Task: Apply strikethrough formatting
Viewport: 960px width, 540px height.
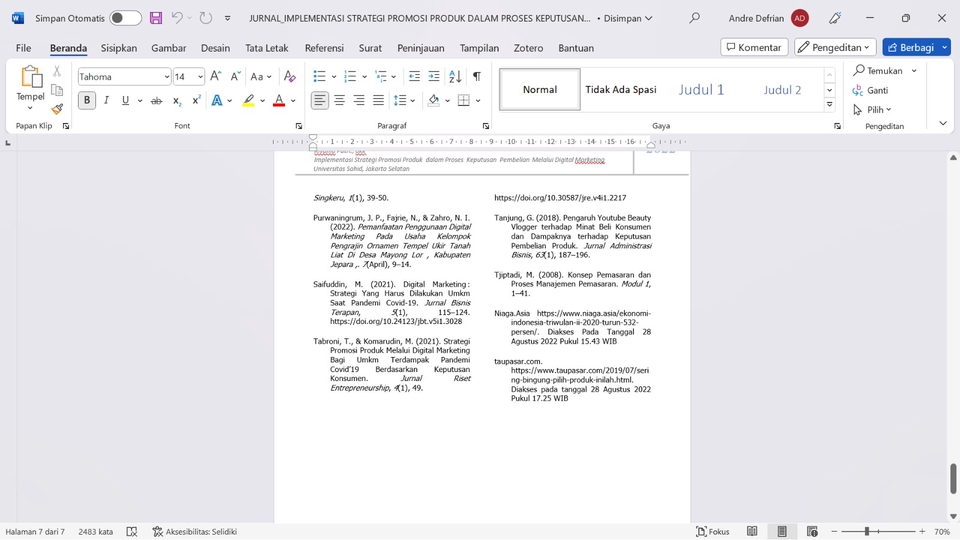Action: click(x=157, y=100)
